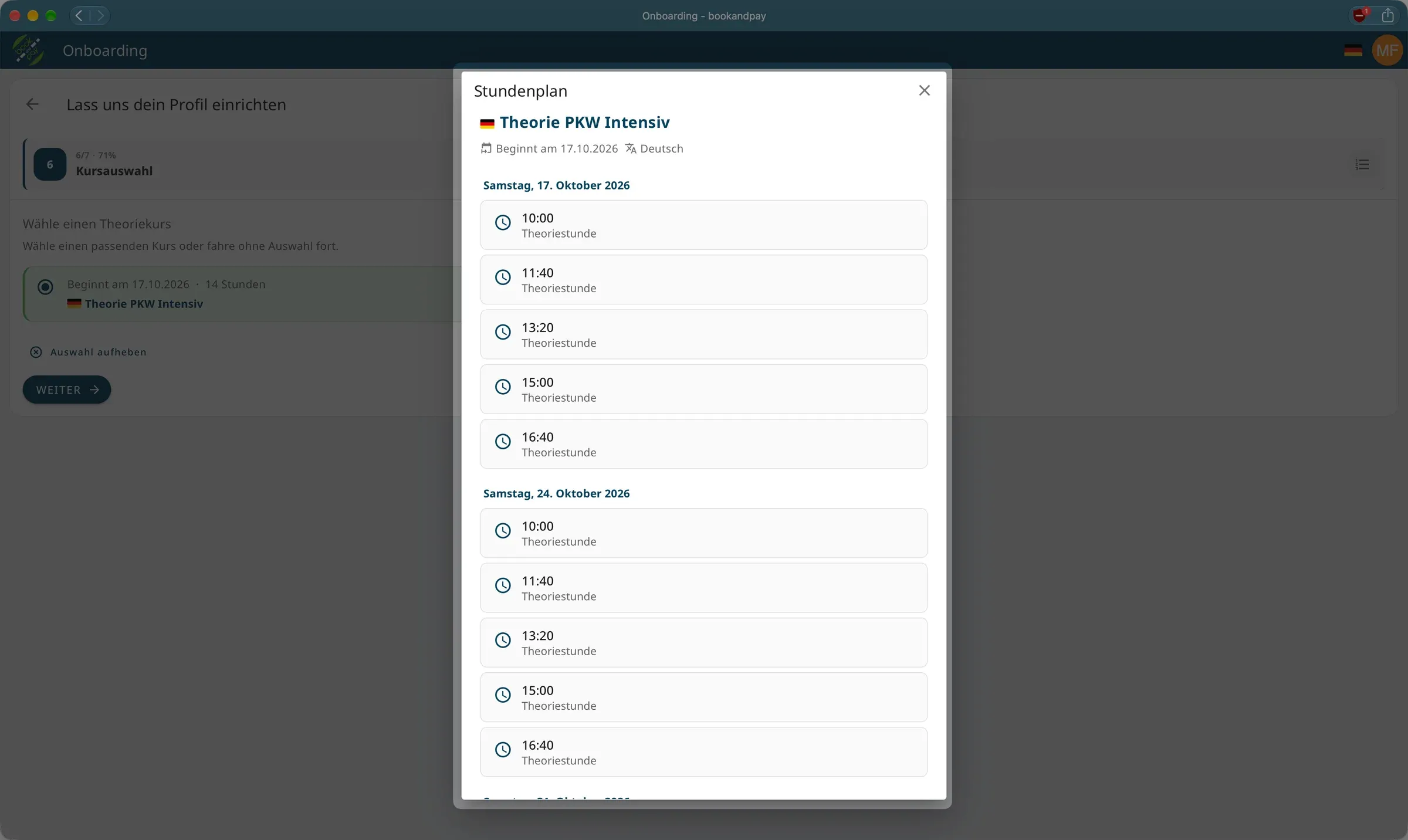Click the bookandpay logo icon
Image resolution: width=1408 pixels, height=840 pixels.
coord(28,50)
